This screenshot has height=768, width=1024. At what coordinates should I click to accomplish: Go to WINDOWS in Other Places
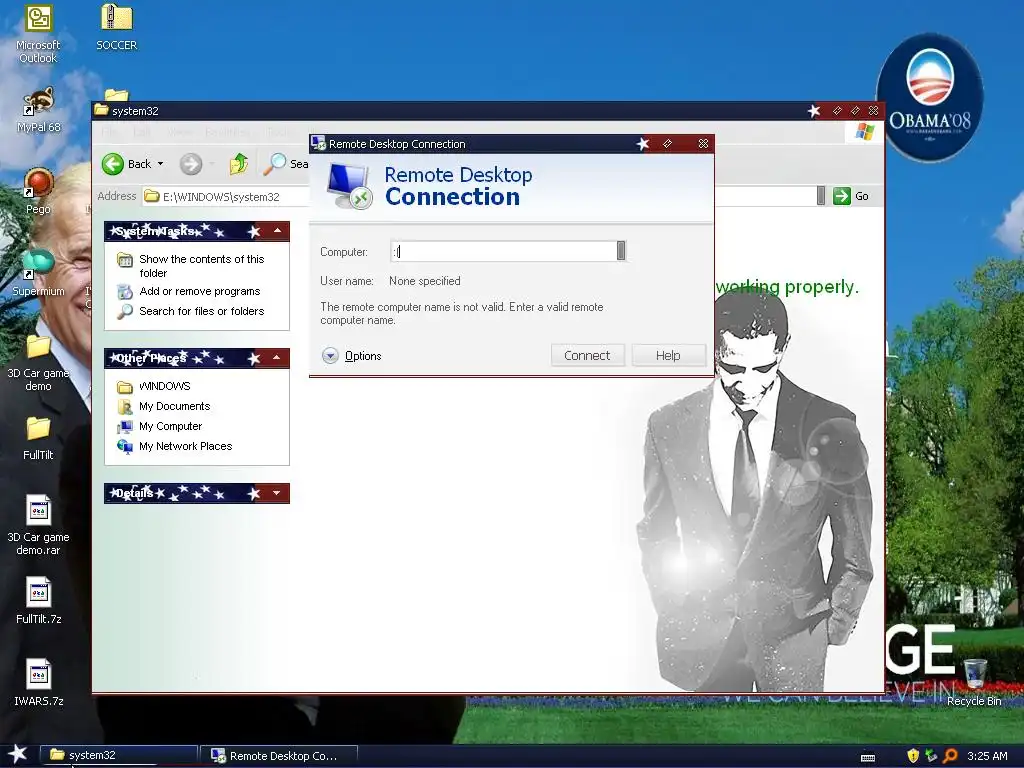[165, 386]
